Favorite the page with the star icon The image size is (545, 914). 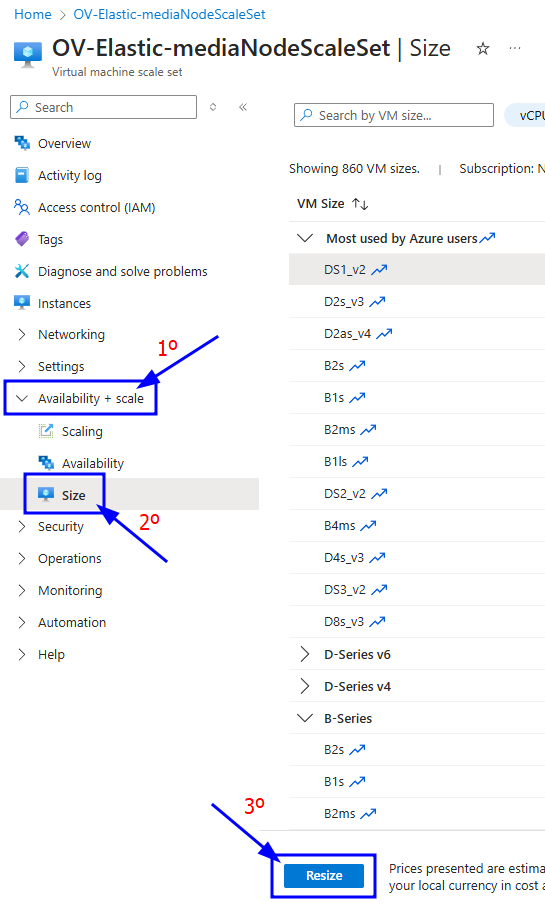[483, 48]
